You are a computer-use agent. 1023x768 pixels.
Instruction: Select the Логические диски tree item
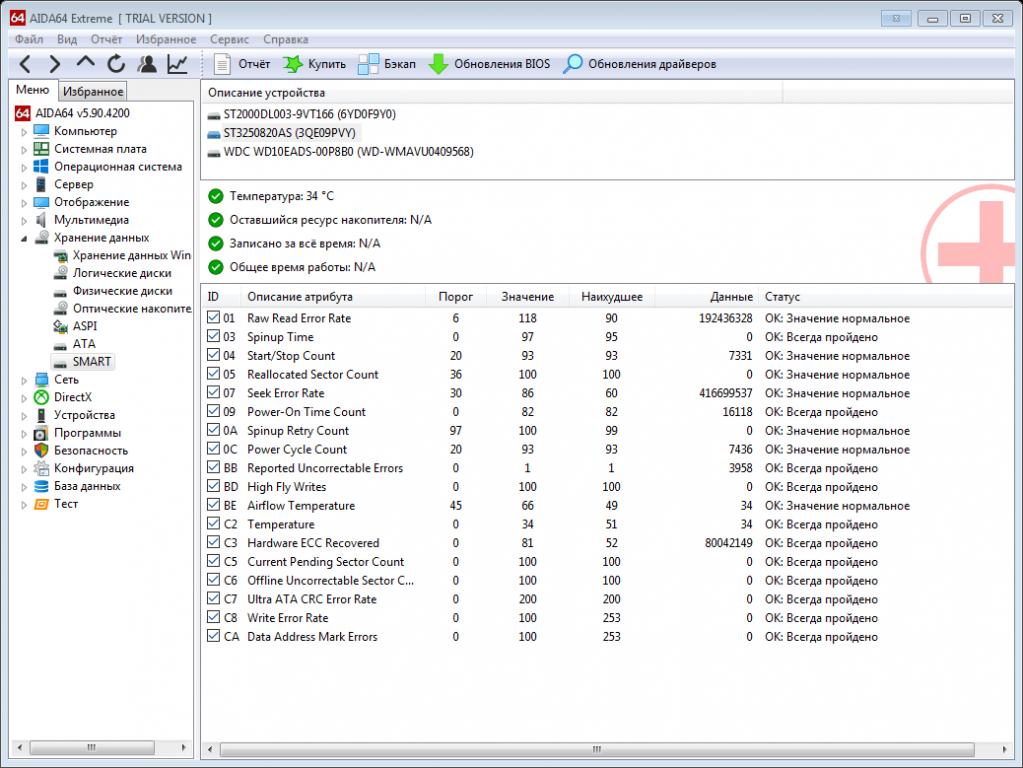click(x=122, y=273)
